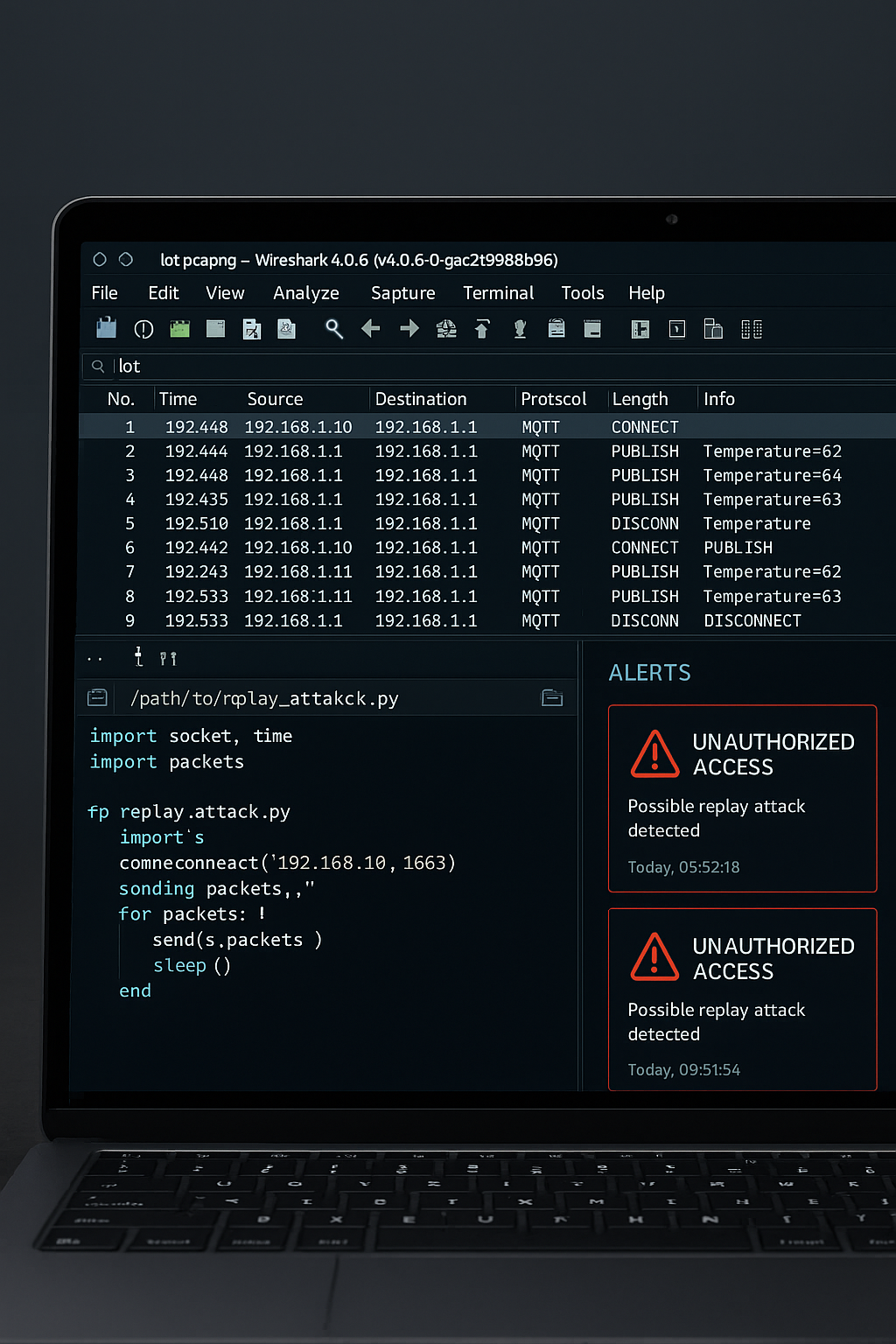
Task: Open the Help menu
Action: pos(646,293)
